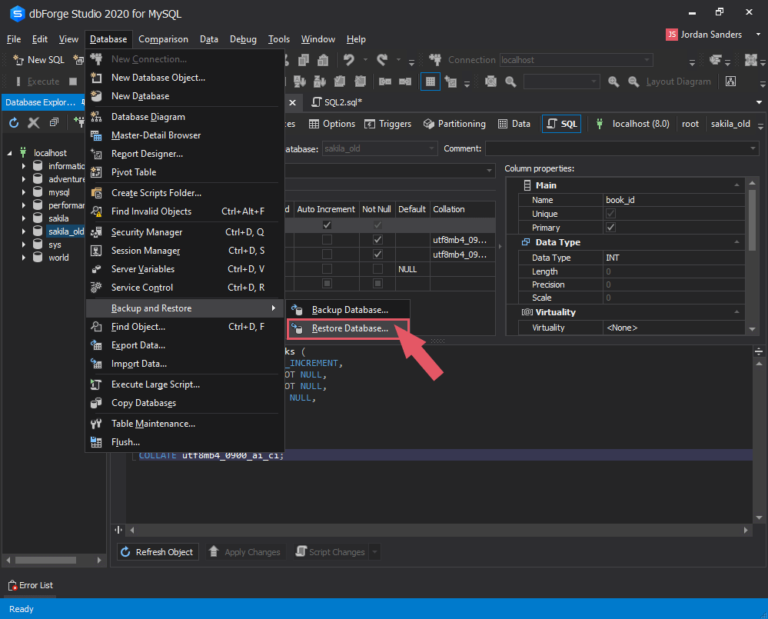The width and height of the screenshot is (768, 619).
Task: Click the Partitioning tab button
Action: 455,124
